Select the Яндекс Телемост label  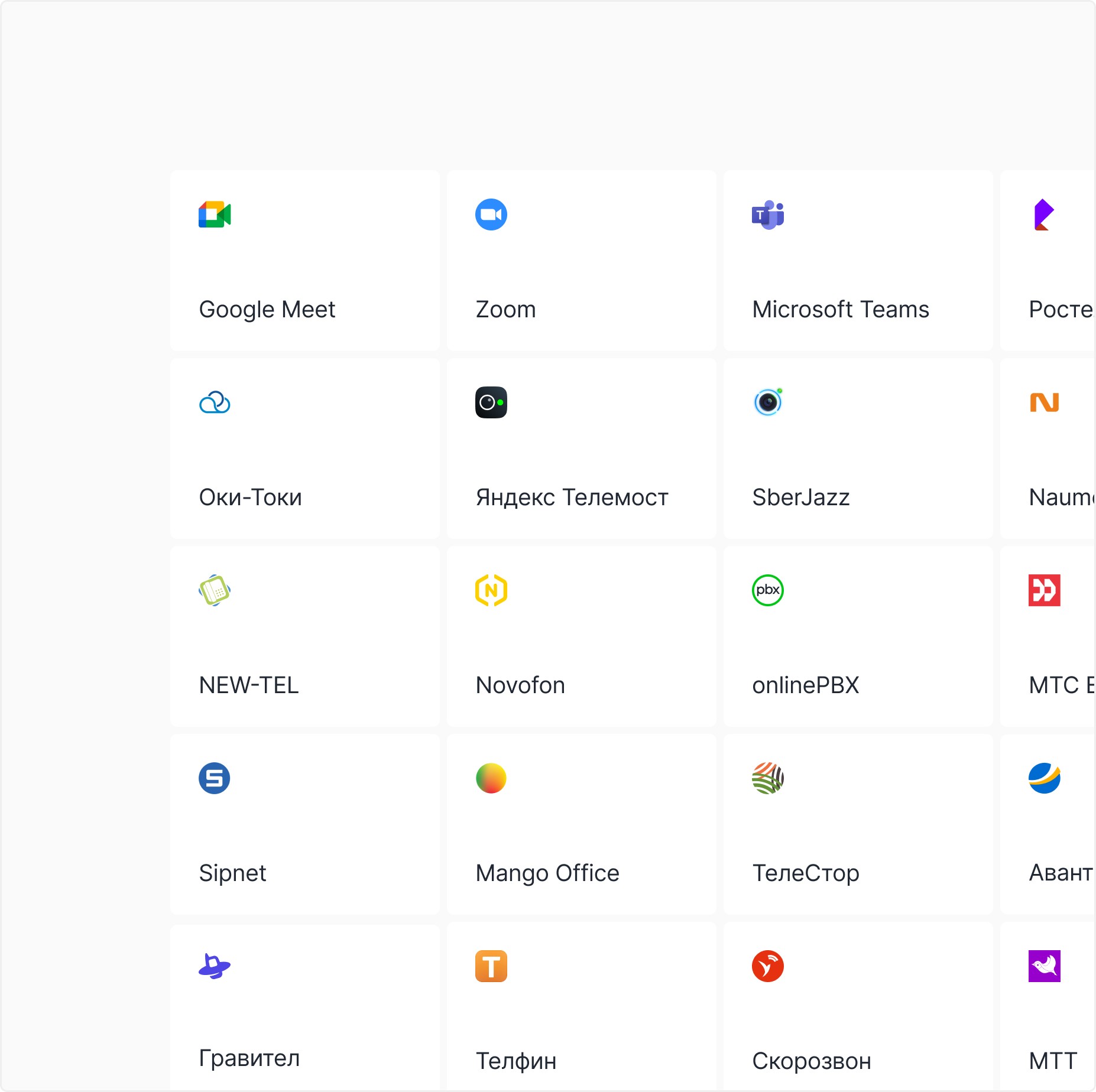click(x=572, y=498)
